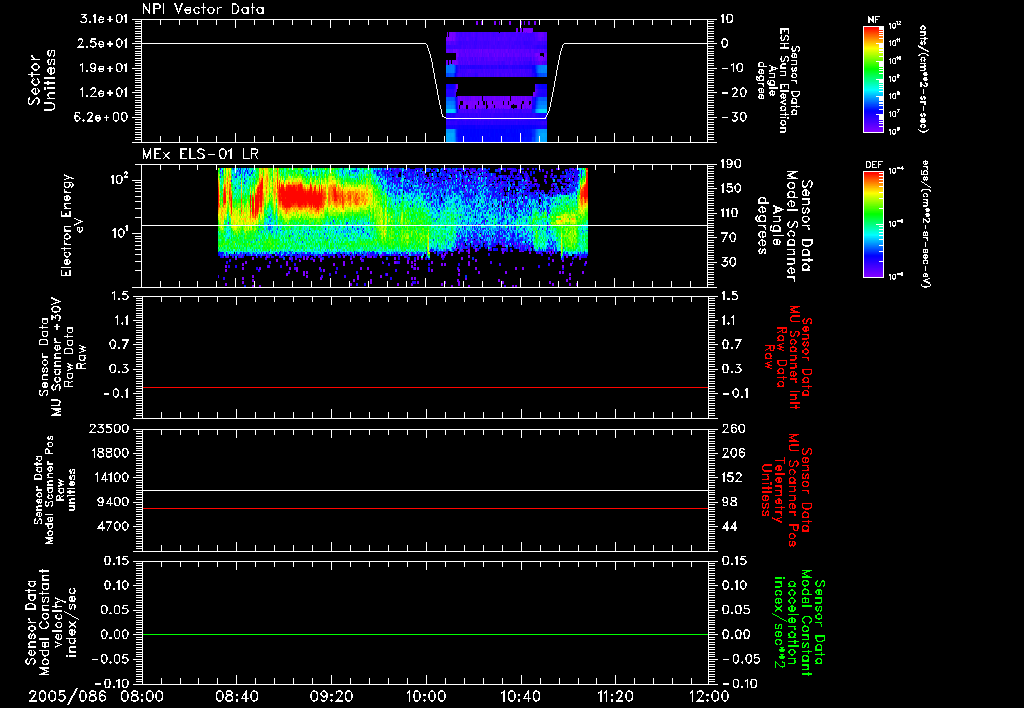Select the "MEx ELS-01 LR" panel title
Screen dimensions: 1024x708
[x=200, y=154]
